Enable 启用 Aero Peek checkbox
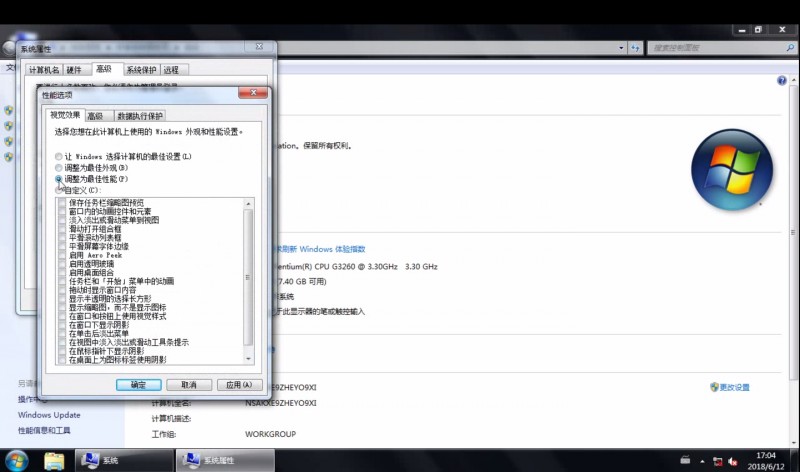Viewport: 800px width, 472px height. pyautogui.click(x=62, y=255)
